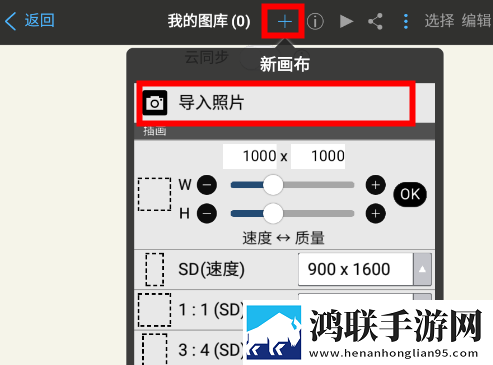Confirm canvas size with OK
Viewport: 493px width, 365px height.
tap(410, 194)
